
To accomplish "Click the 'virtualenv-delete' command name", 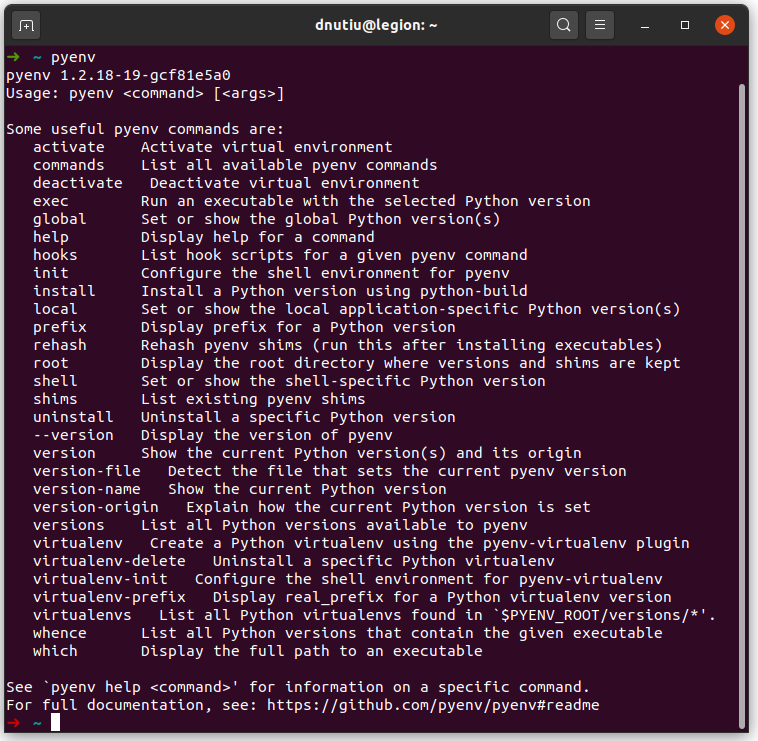I will click(109, 561).
